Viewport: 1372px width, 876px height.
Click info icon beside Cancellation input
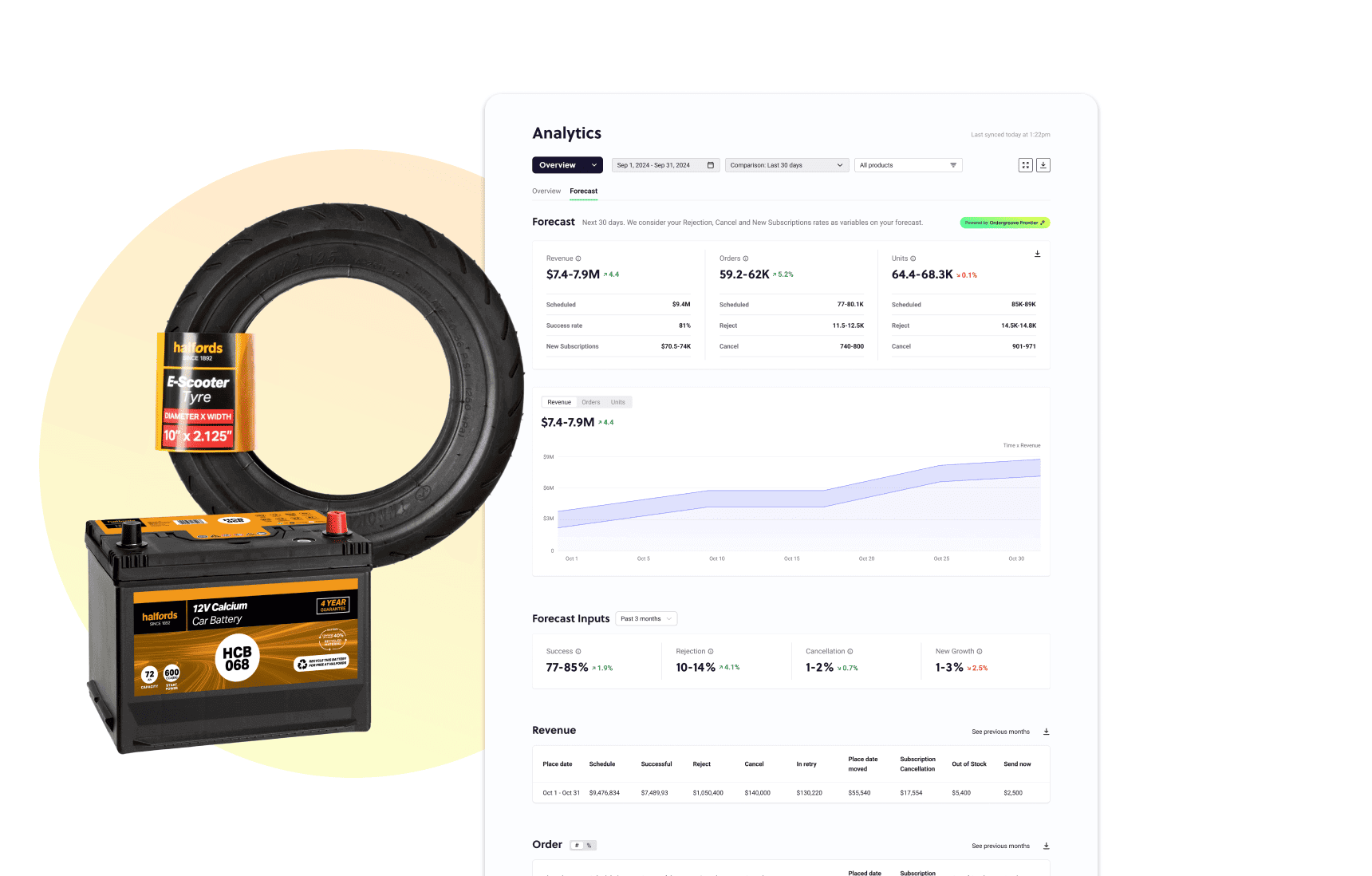pyautogui.click(x=850, y=651)
